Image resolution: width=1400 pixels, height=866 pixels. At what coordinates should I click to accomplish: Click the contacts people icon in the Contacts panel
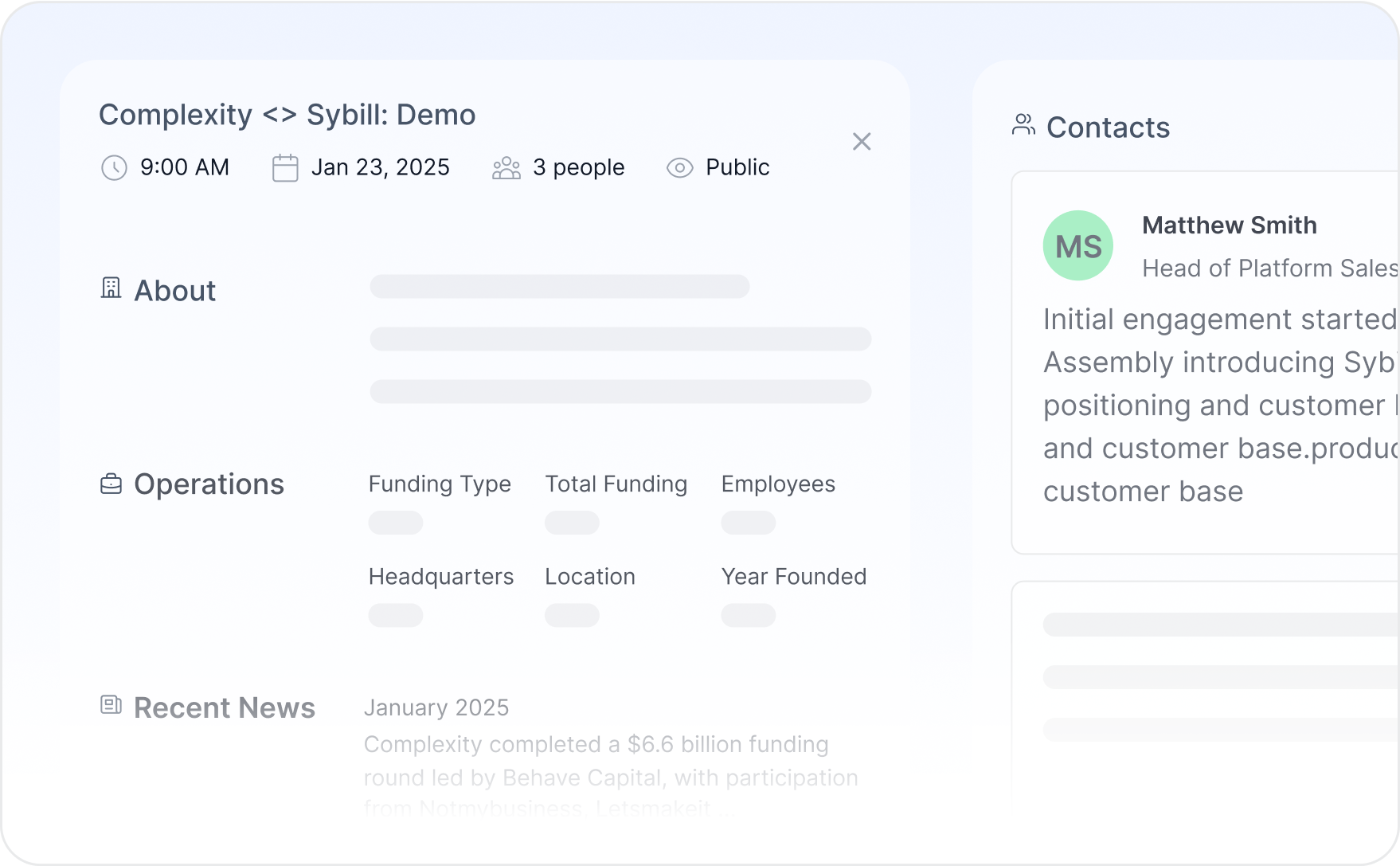pyautogui.click(x=1024, y=124)
